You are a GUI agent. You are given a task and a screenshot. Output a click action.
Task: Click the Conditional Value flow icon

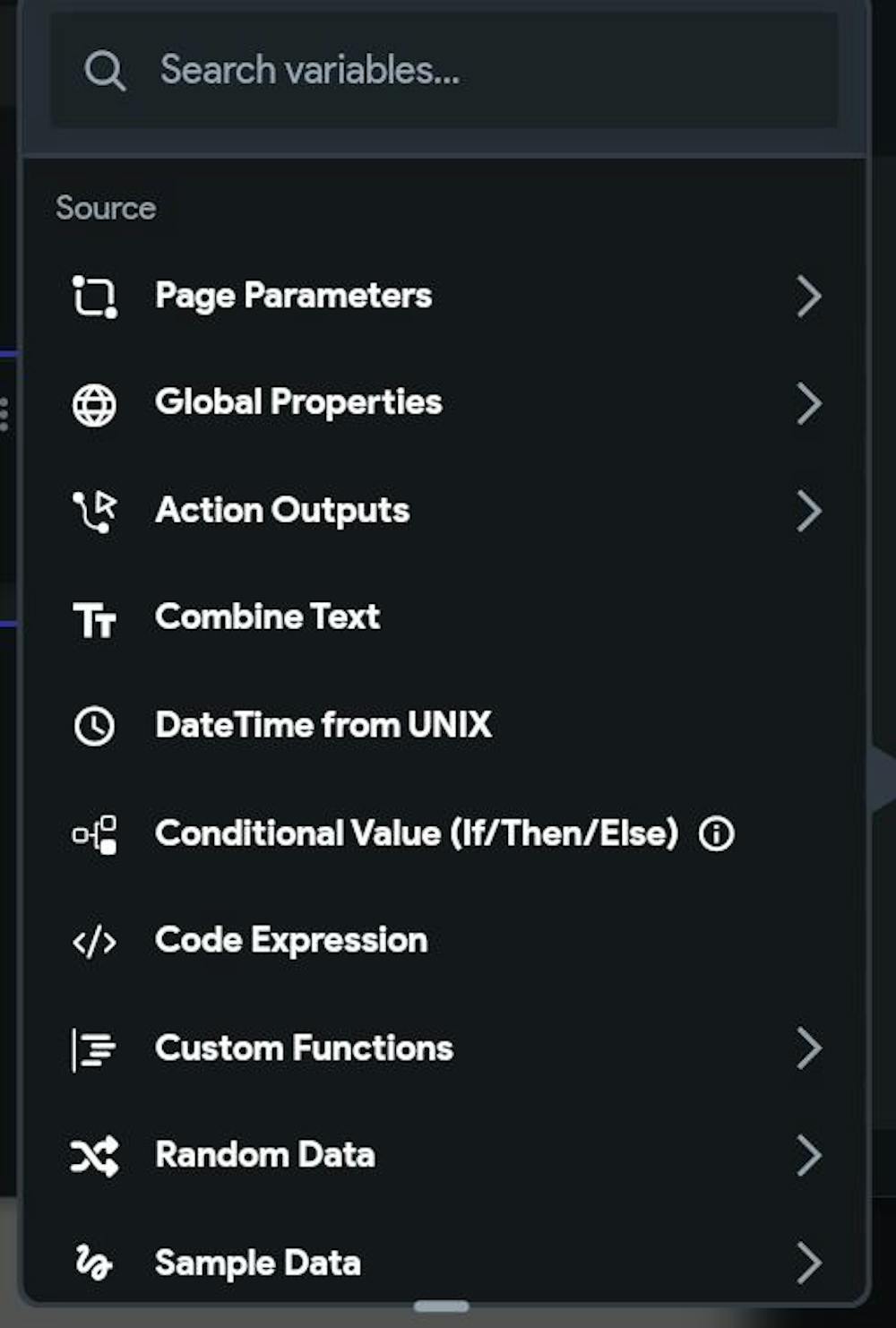coord(94,834)
